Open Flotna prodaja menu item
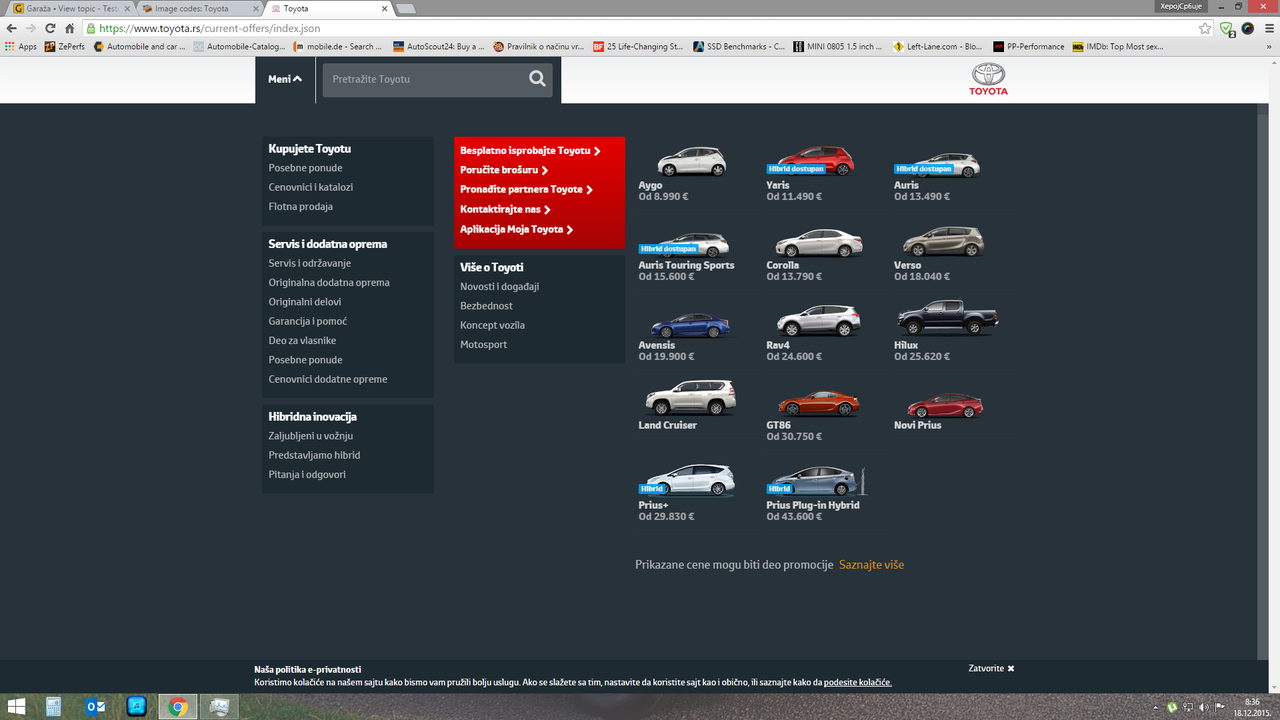The width and height of the screenshot is (1280, 720). point(301,206)
